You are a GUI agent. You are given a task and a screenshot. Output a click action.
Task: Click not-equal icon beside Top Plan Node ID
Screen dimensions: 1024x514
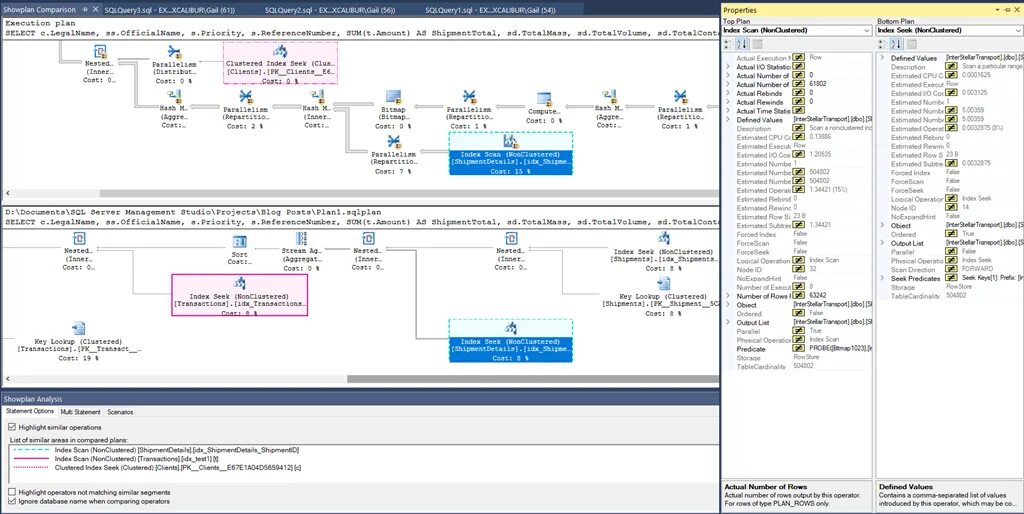click(x=797, y=269)
